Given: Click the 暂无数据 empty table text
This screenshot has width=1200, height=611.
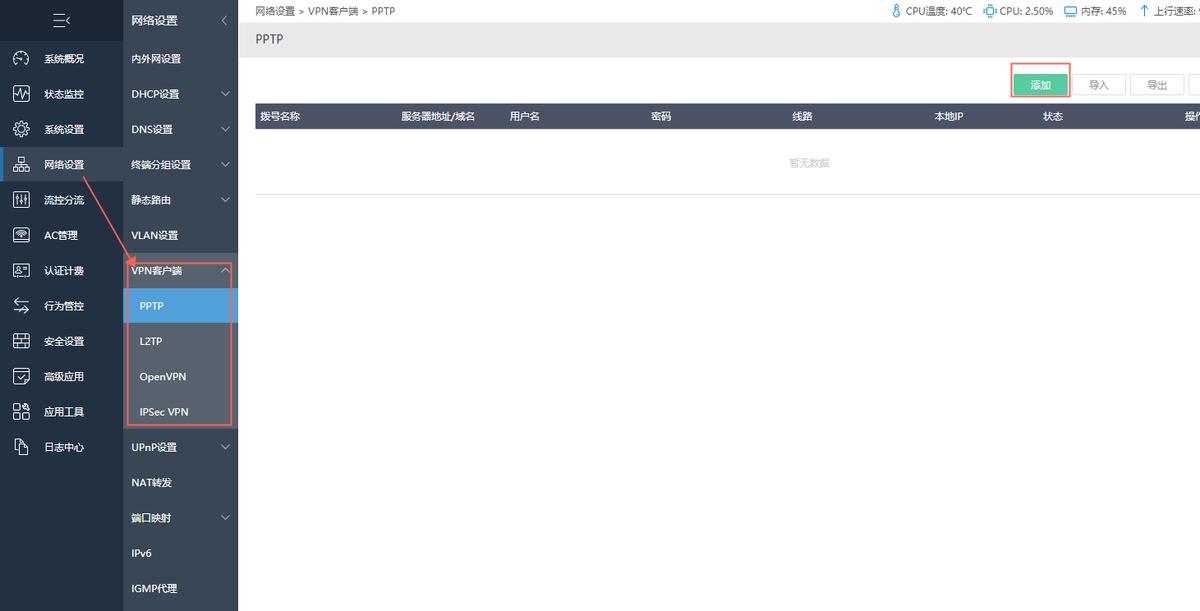Looking at the screenshot, I should [x=809, y=162].
